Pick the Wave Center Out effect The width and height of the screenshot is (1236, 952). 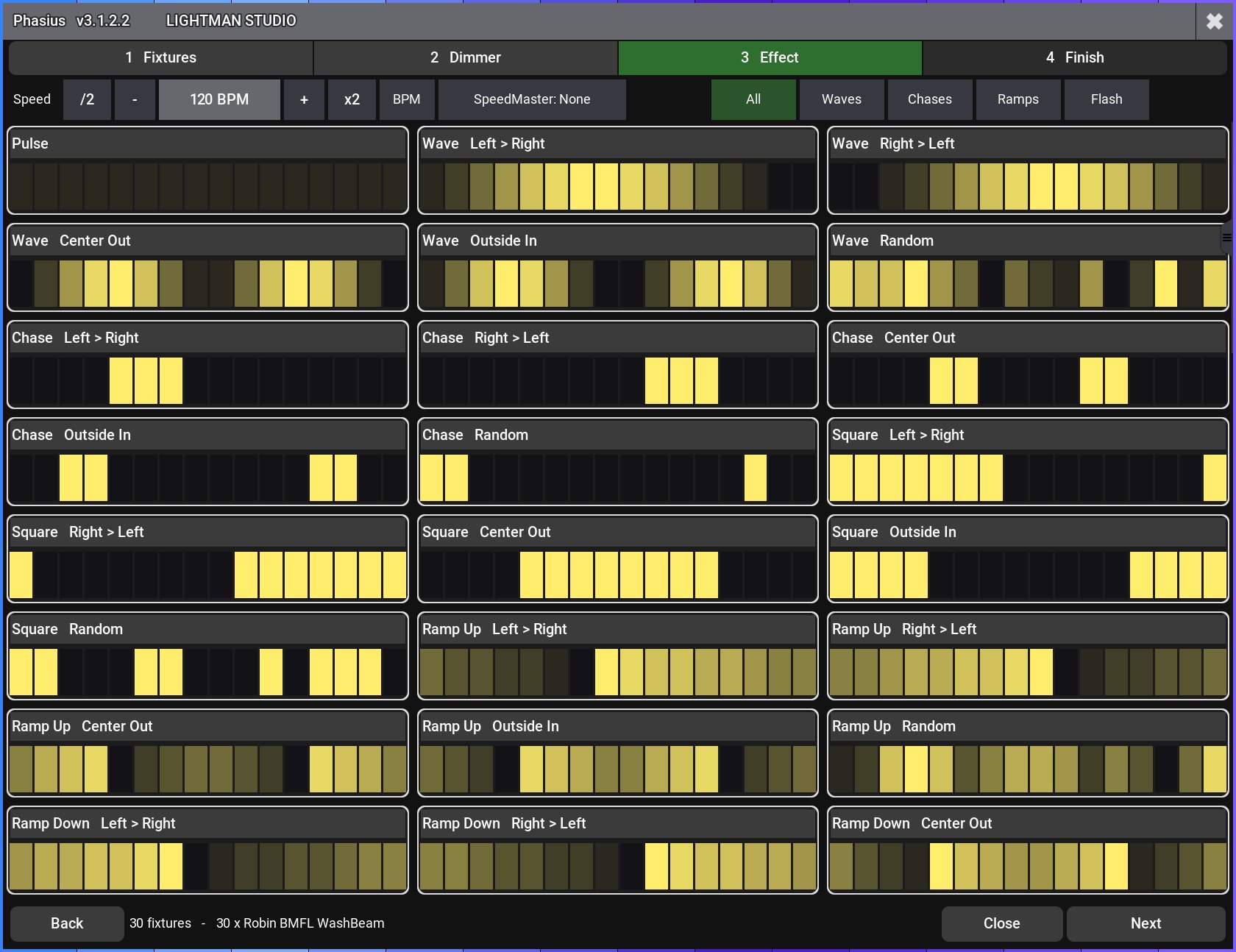point(207,268)
